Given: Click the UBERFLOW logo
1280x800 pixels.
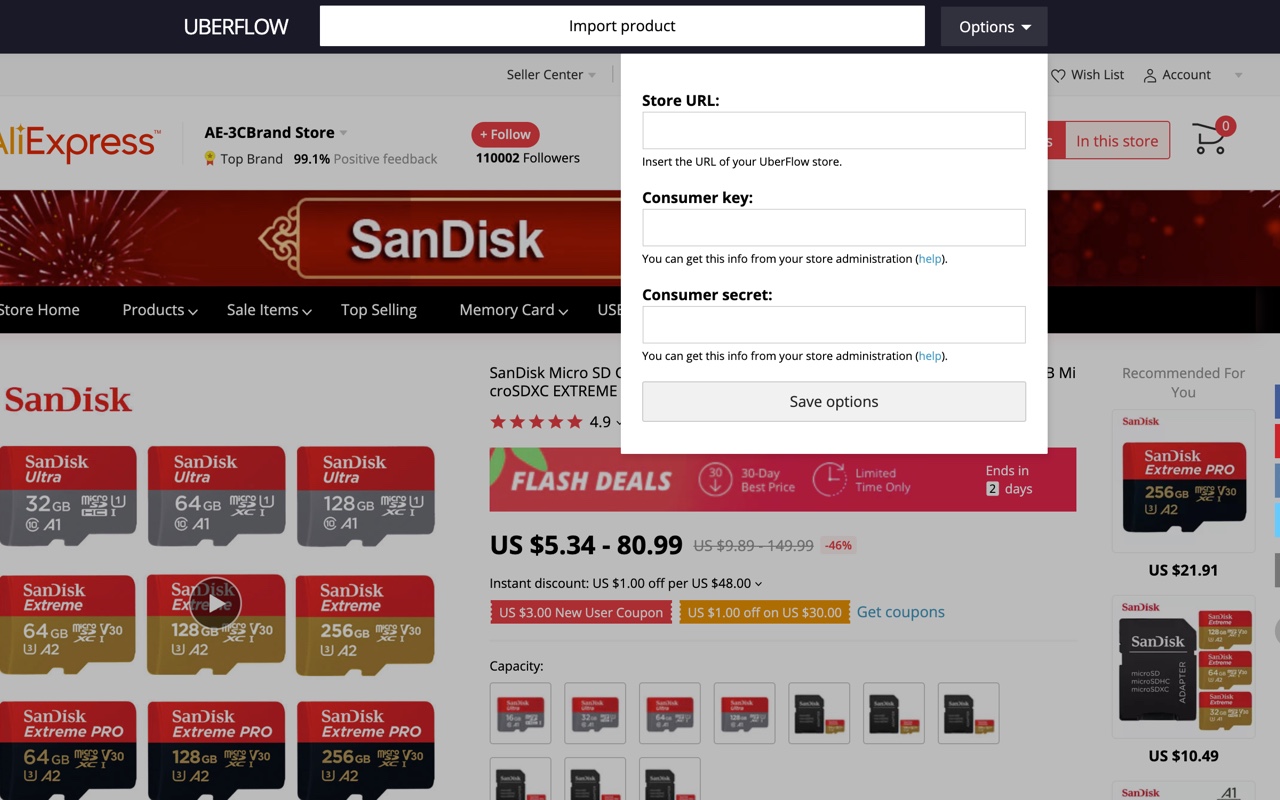Looking at the screenshot, I should click(236, 27).
